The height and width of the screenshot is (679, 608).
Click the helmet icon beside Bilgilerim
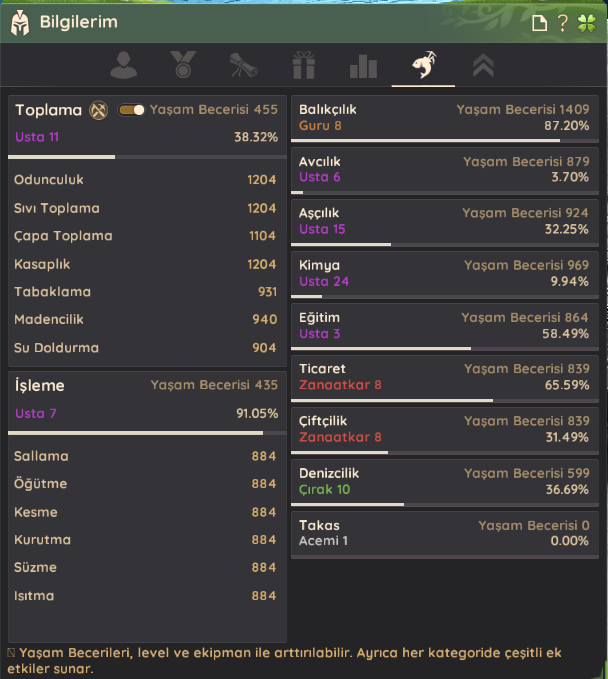[20, 22]
